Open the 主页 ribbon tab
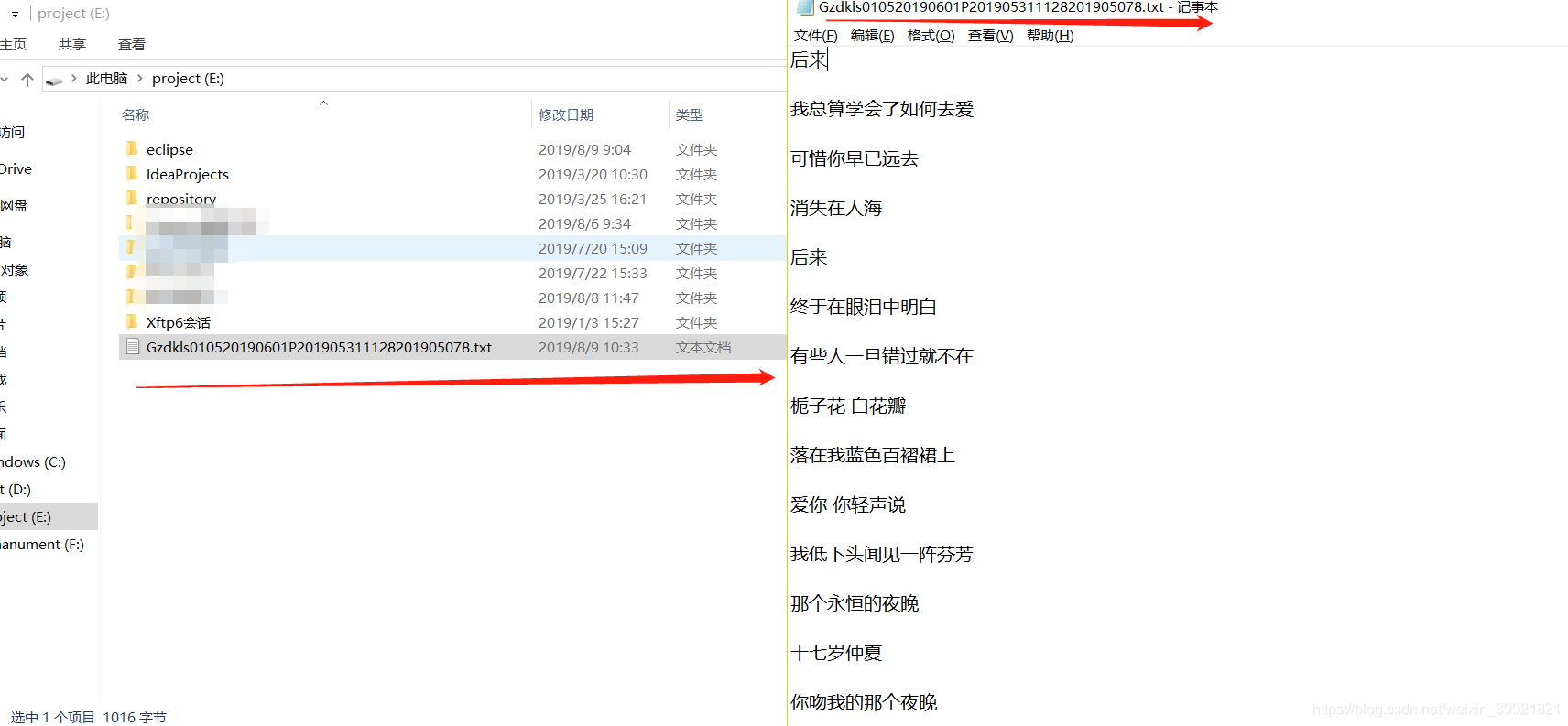1568x726 pixels. tap(13, 45)
